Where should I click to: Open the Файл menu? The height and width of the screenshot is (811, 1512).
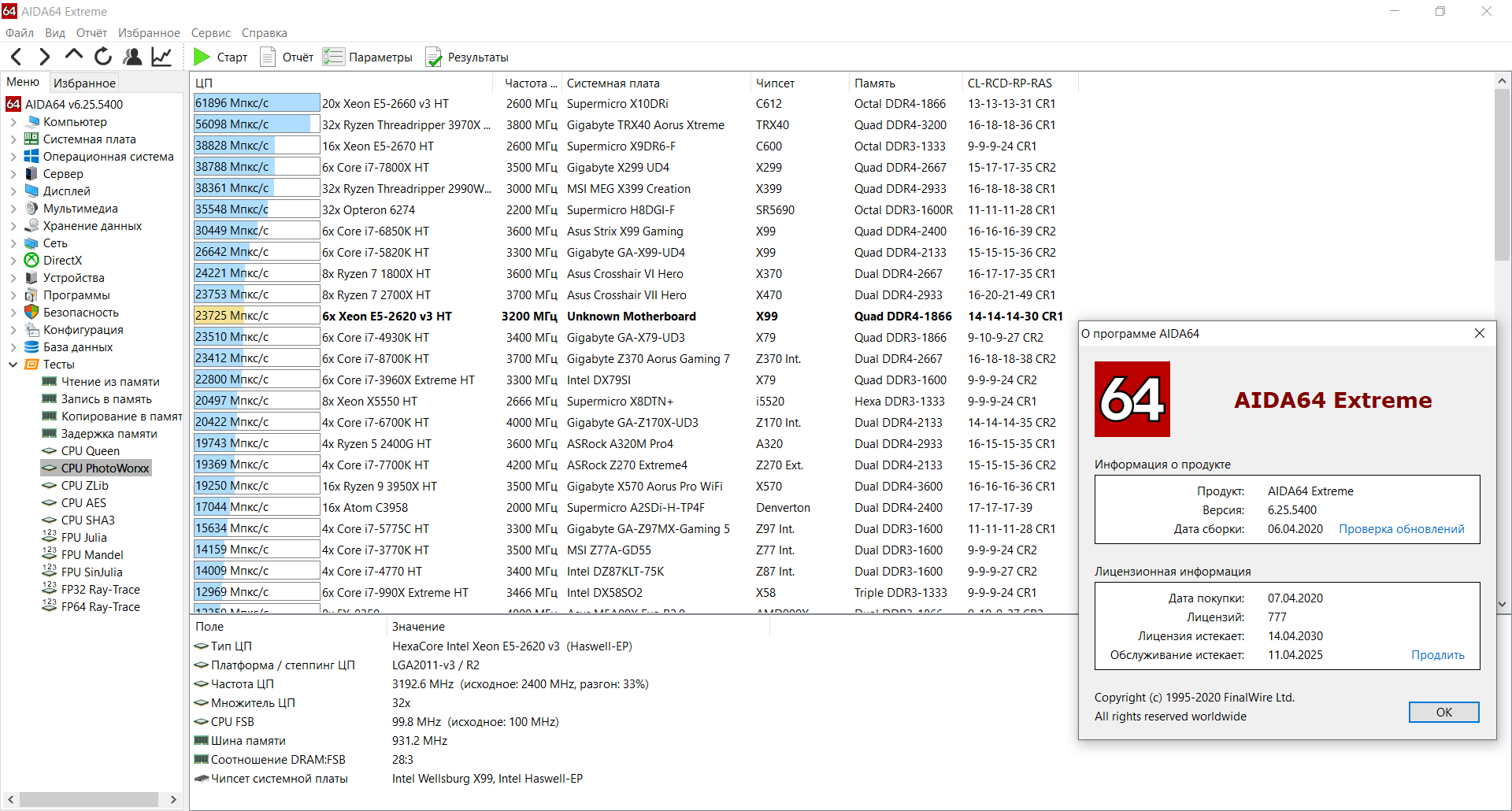click(20, 33)
